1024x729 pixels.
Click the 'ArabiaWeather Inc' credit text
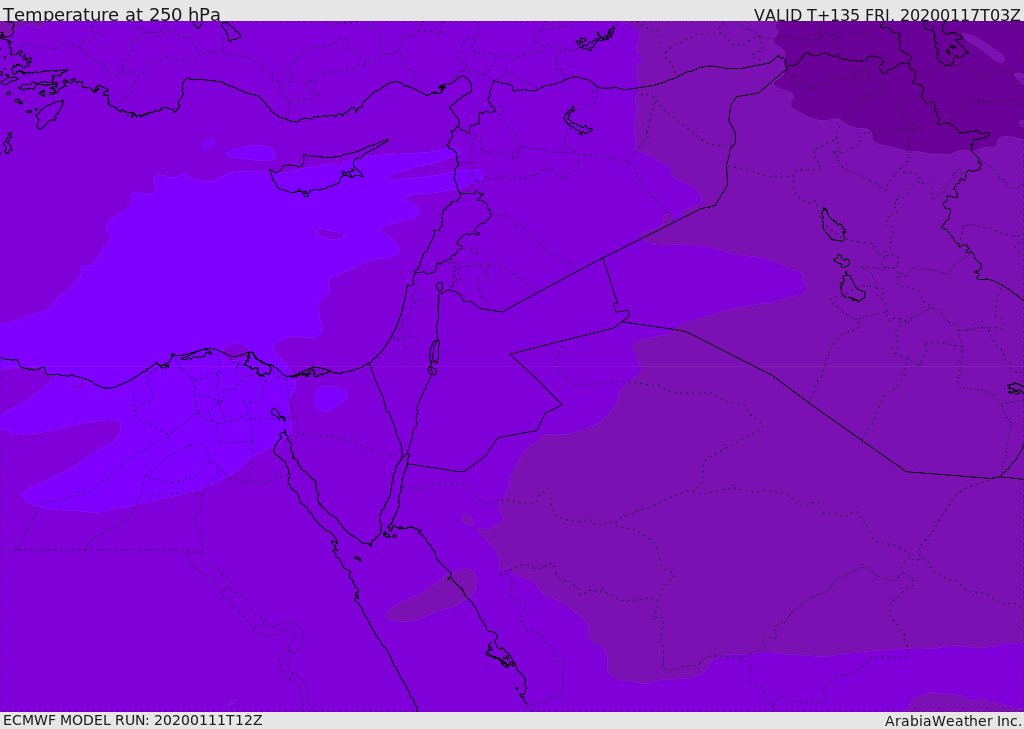952,721
